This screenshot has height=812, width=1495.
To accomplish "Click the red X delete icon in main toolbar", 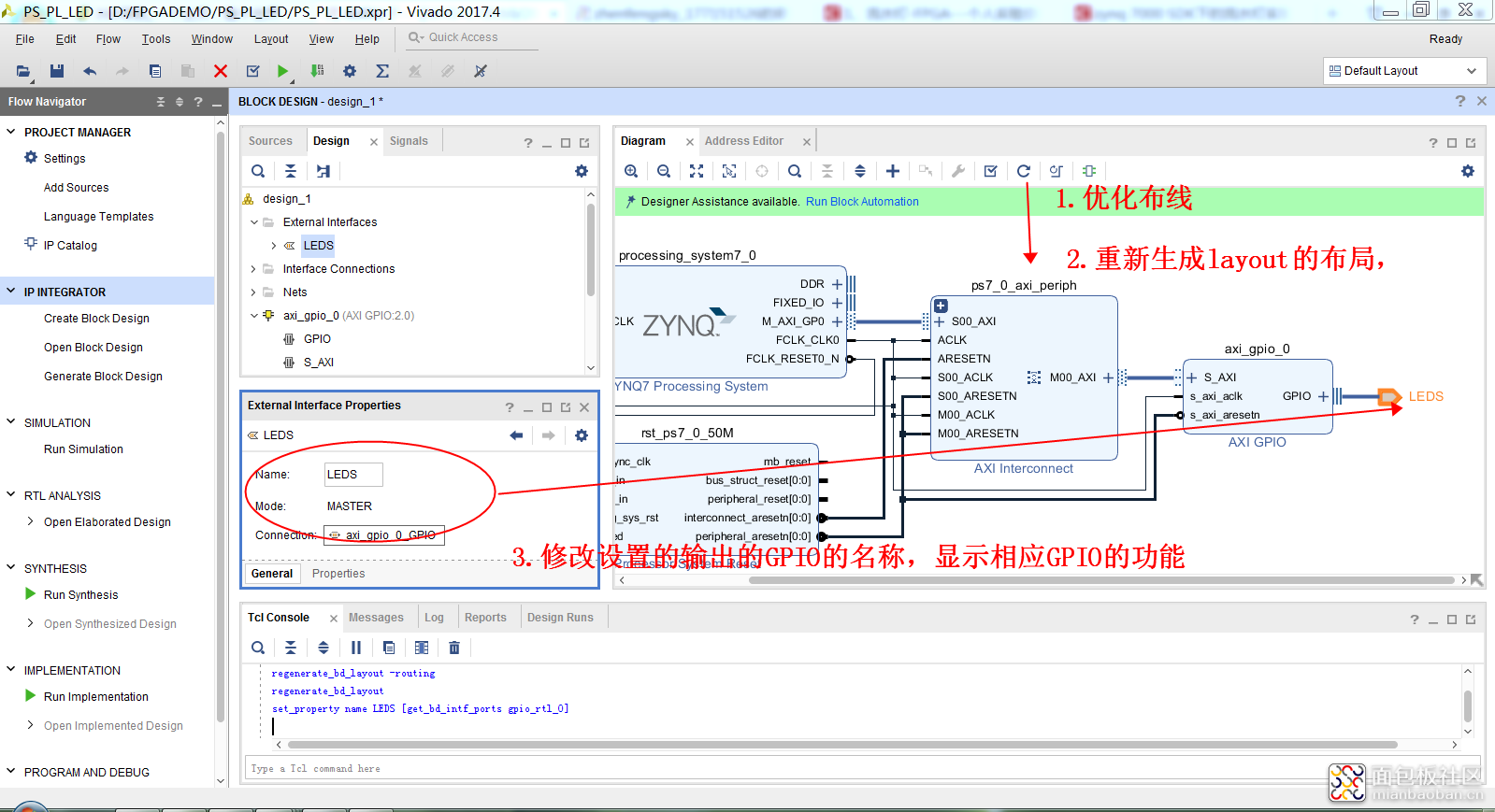I will pos(221,71).
